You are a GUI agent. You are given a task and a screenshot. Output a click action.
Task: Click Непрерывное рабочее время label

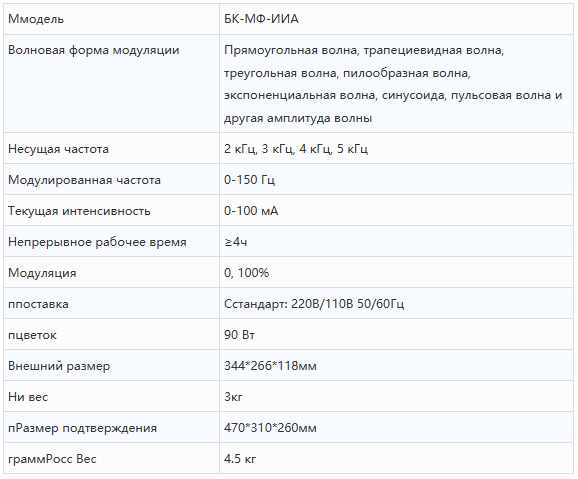pyautogui.click(x=97, y=242)
